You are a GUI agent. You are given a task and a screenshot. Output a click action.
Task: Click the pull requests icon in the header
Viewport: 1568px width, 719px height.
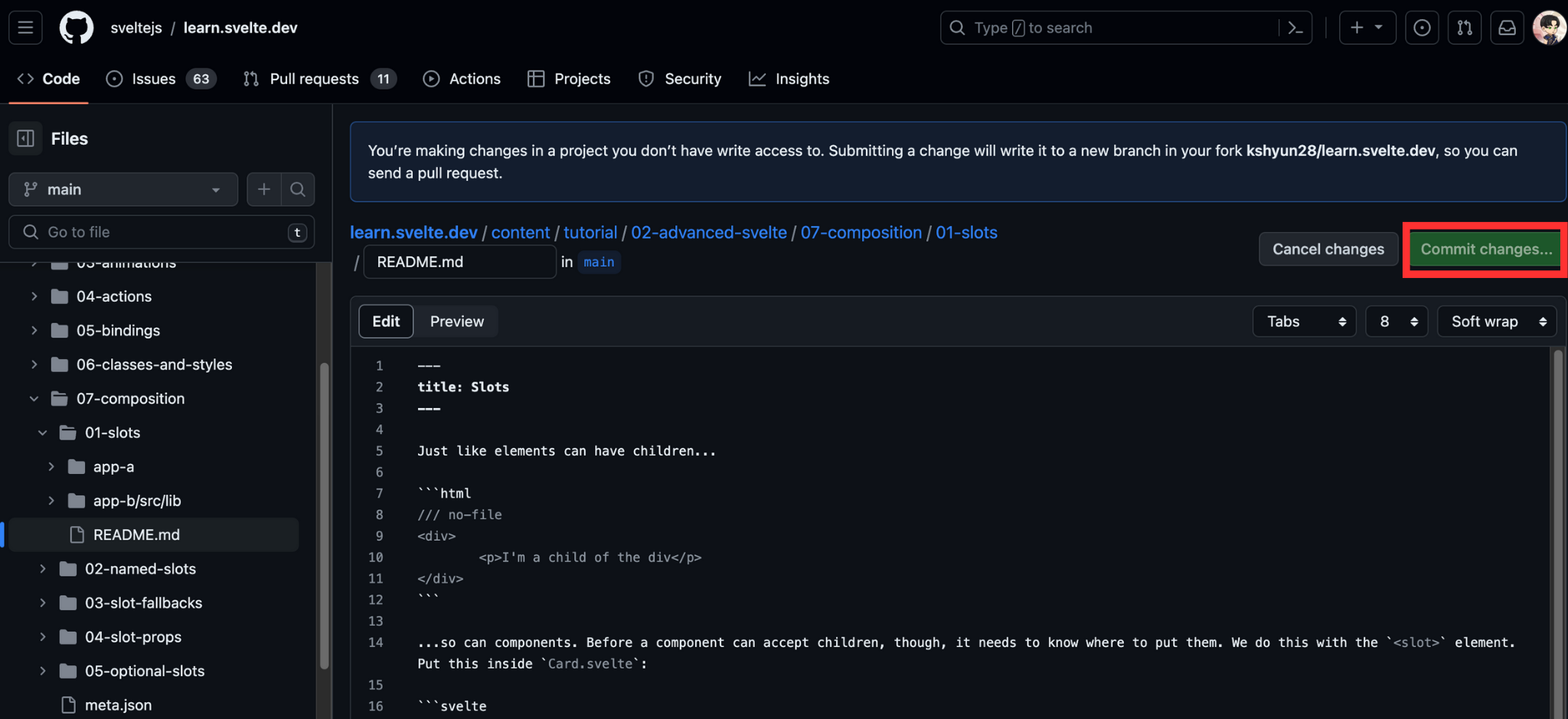pos(1465,28)
